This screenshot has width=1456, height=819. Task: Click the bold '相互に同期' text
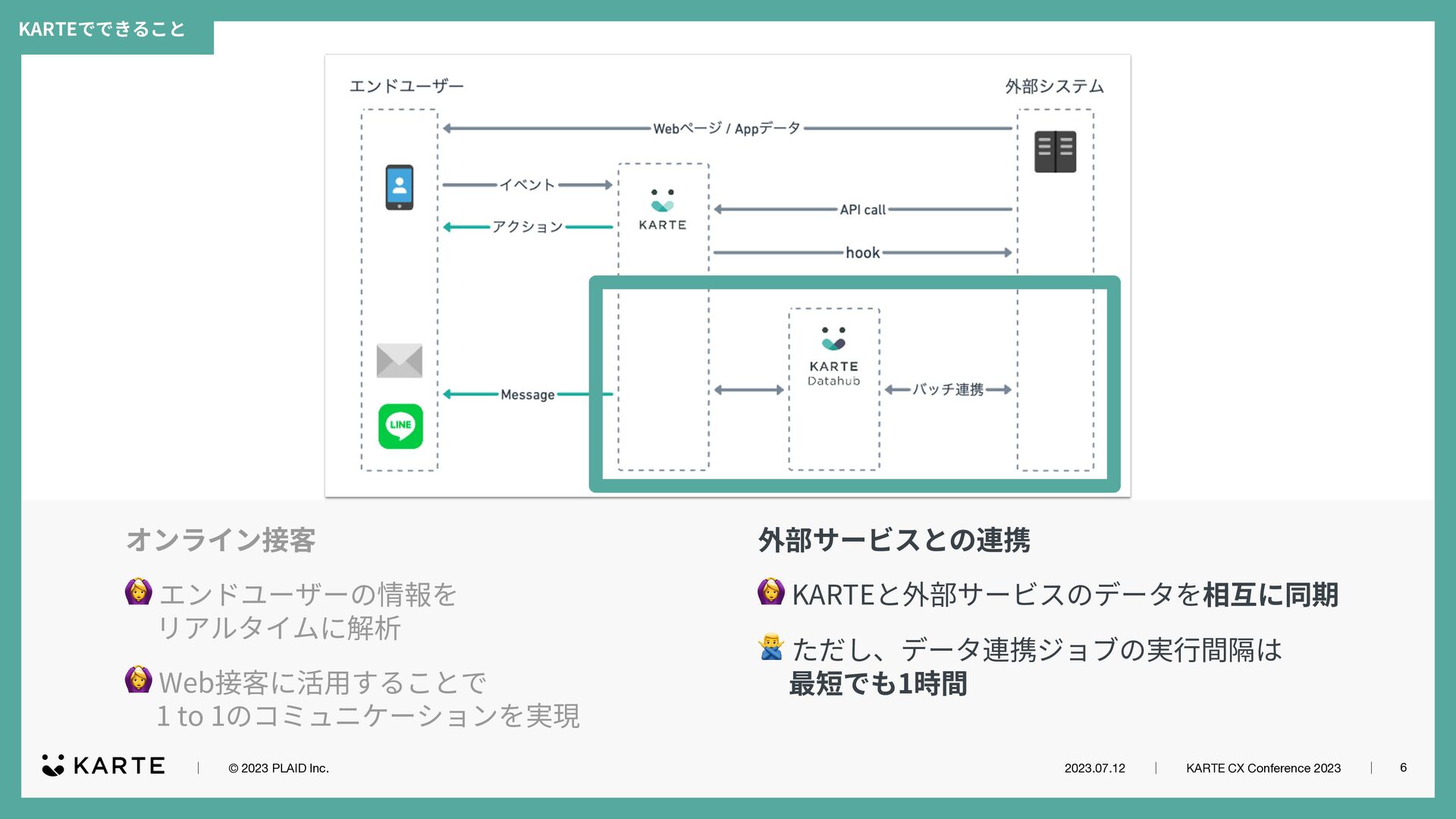(1271, 595)
